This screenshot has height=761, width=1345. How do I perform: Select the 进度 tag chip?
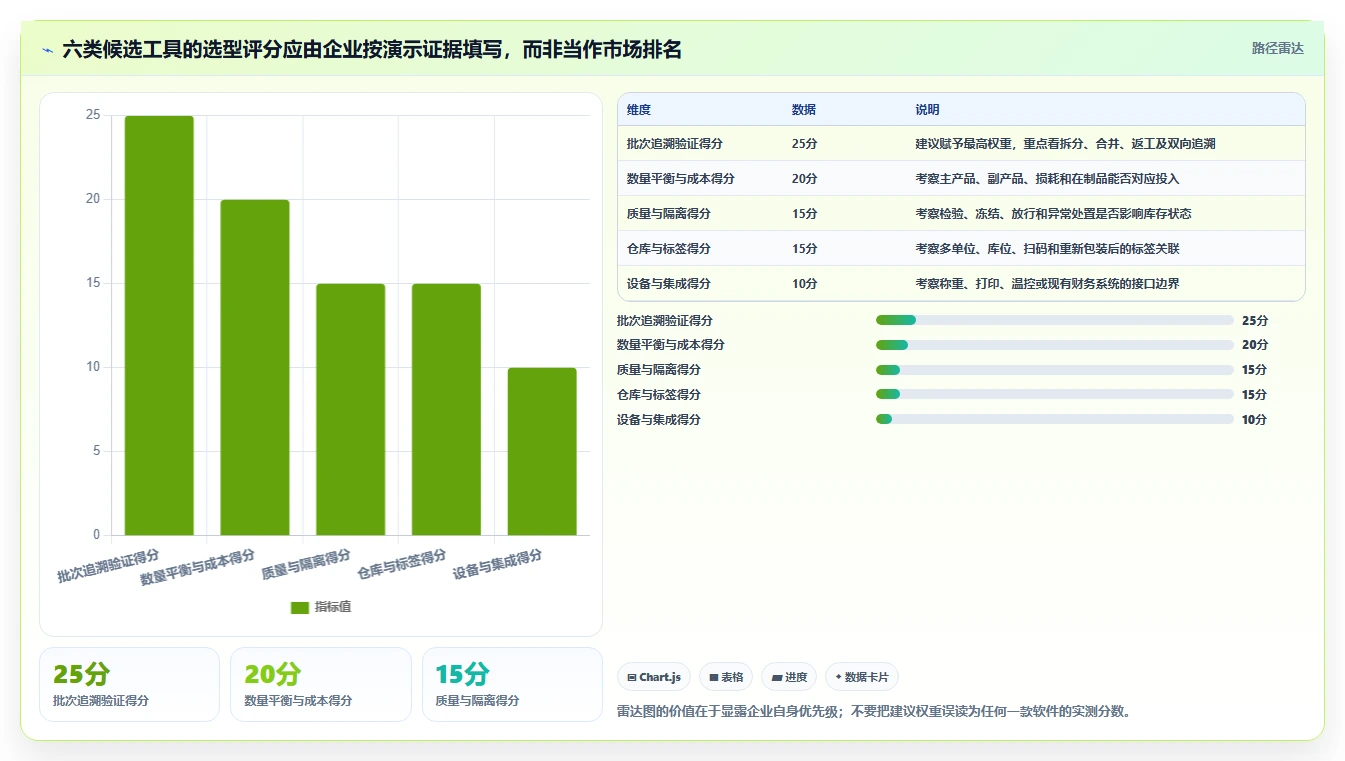pos(789,677)
